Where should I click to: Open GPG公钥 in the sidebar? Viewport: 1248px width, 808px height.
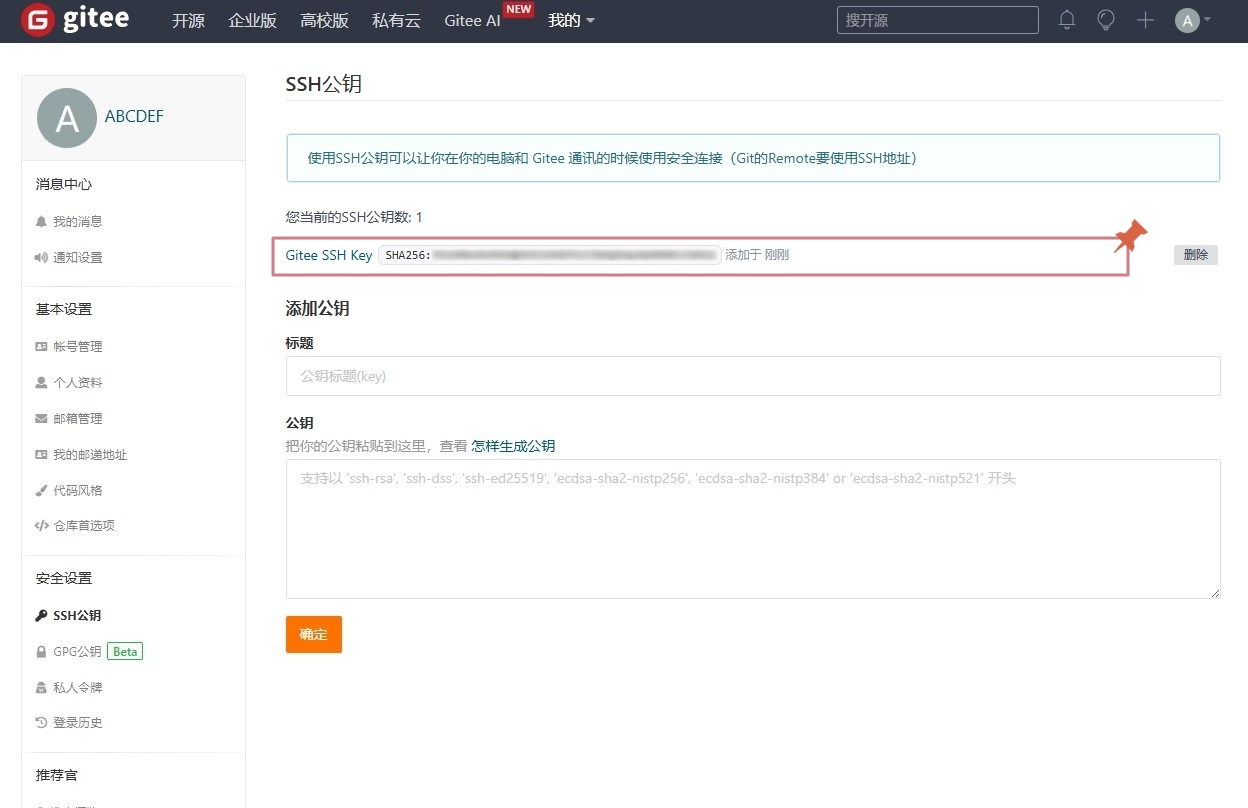point(77,651)
